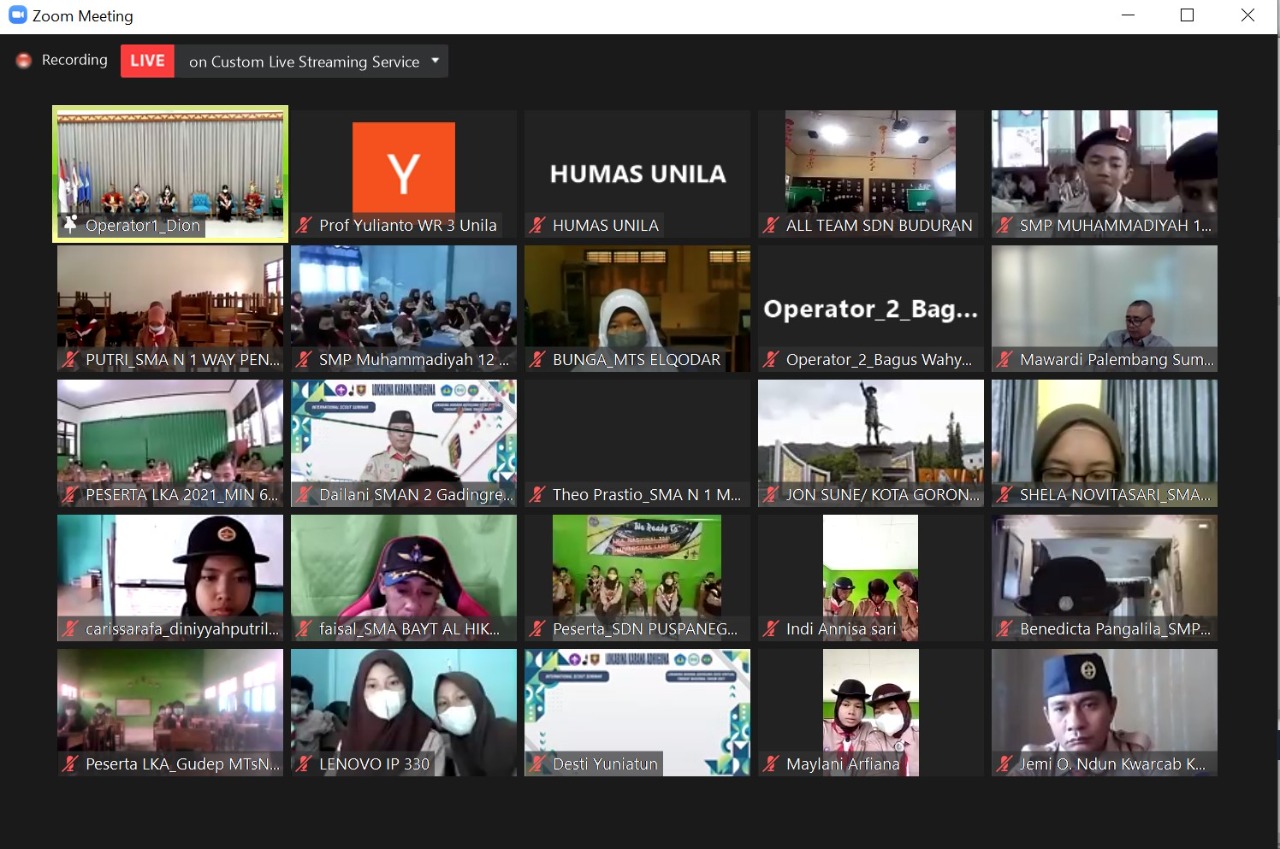Viewport: 1280px width, 849px height.
Task: Click muted mic icon on BUNGA_MTS ELQODAR
Action: [x=538, y=360]
